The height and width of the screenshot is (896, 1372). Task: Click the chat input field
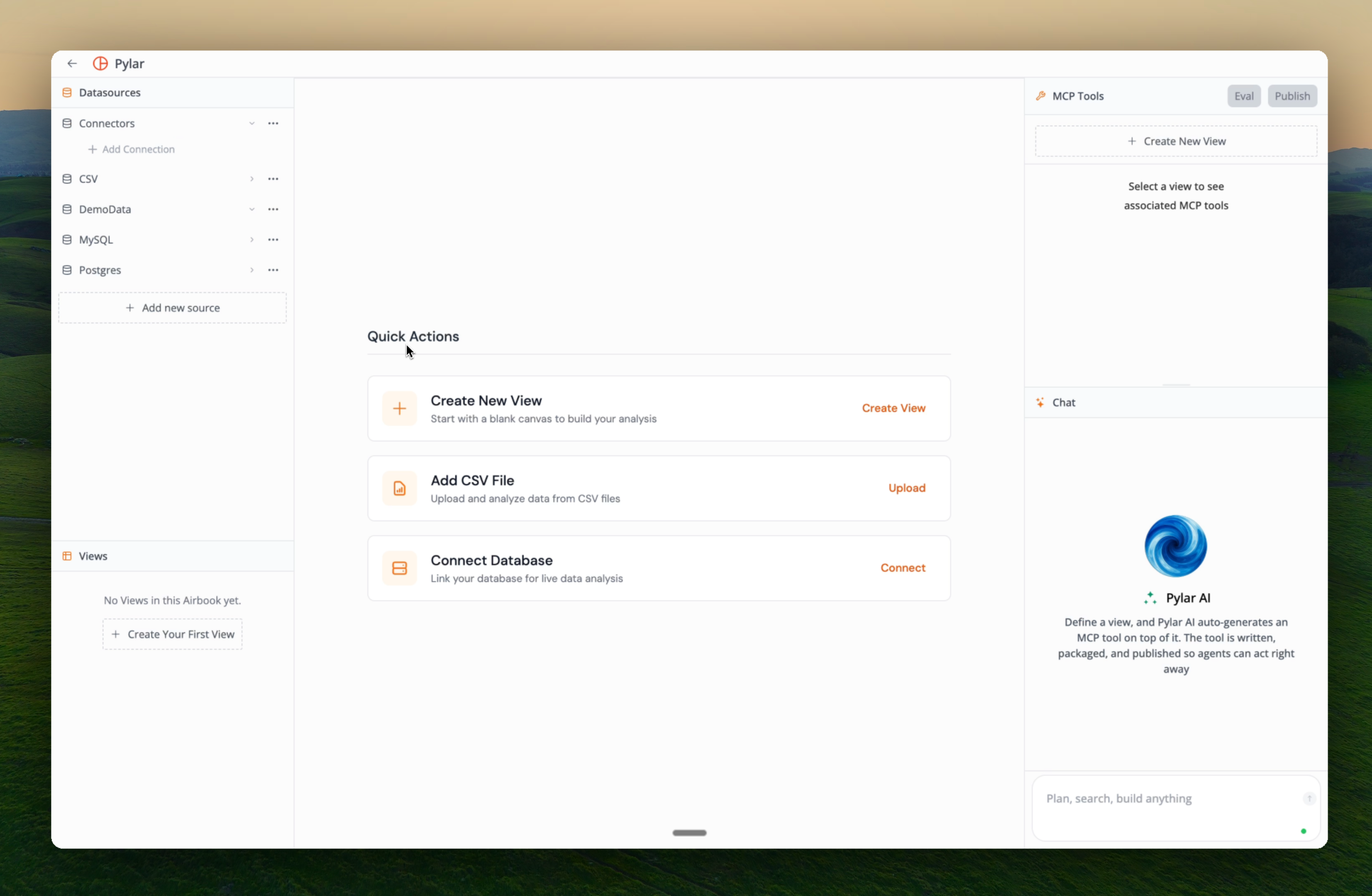[x=1147, y=799]
